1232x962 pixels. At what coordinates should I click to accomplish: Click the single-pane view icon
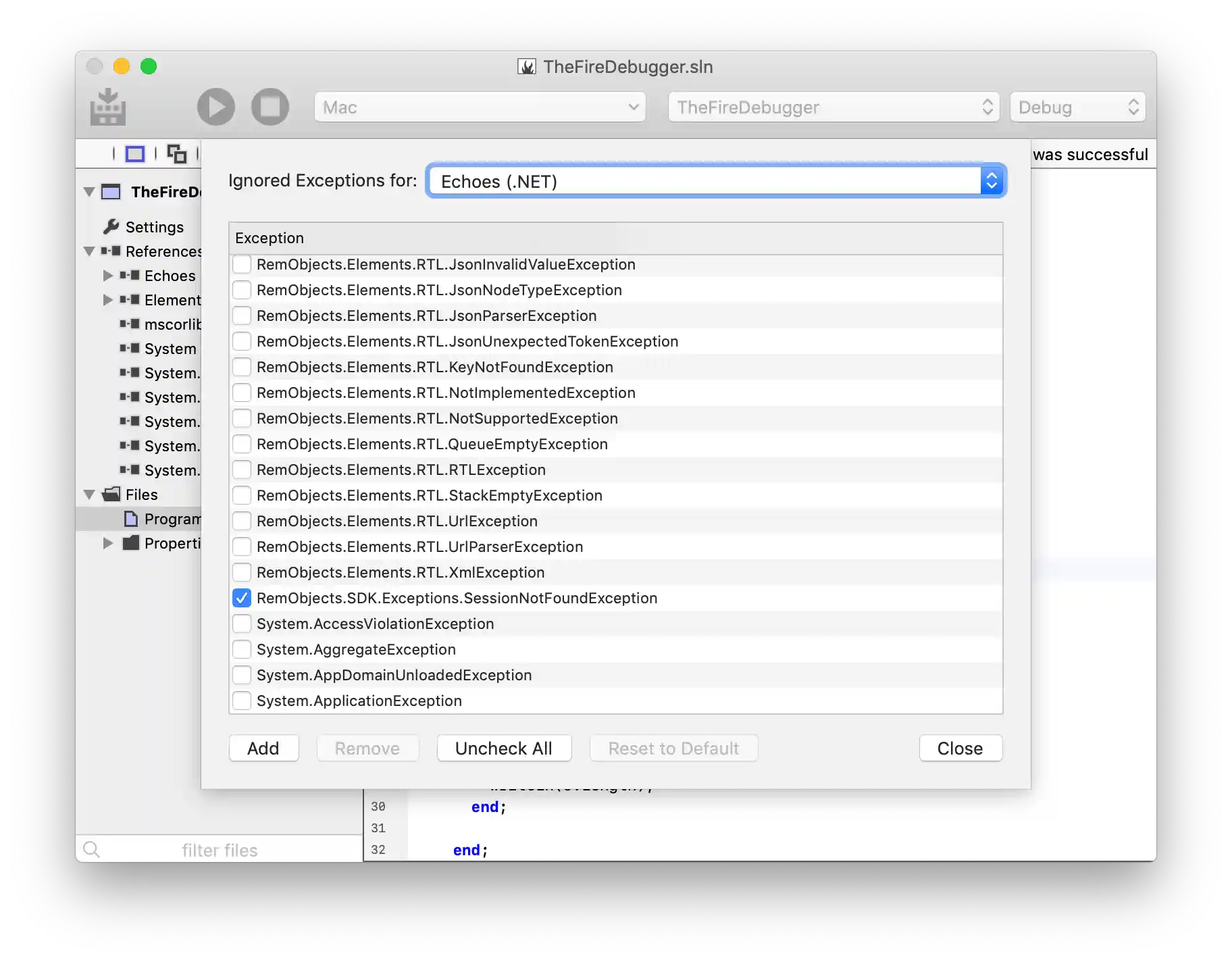[x=135, y=154]
